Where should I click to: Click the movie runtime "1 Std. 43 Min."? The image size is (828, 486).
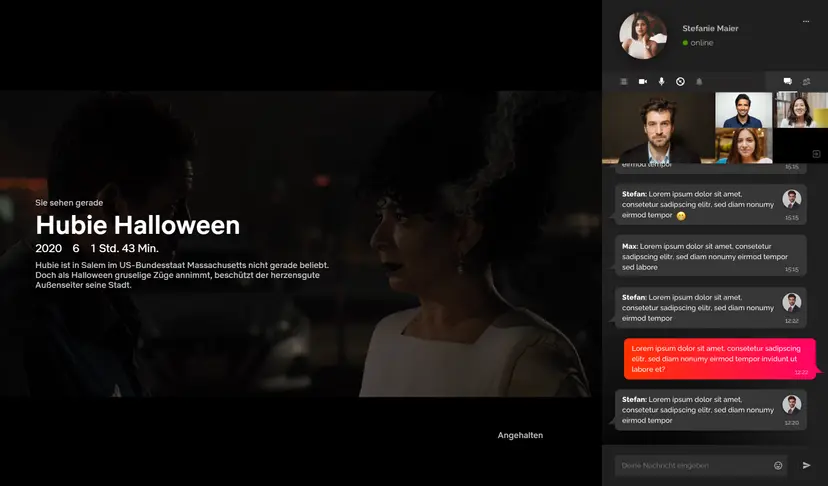pos(125,248)
